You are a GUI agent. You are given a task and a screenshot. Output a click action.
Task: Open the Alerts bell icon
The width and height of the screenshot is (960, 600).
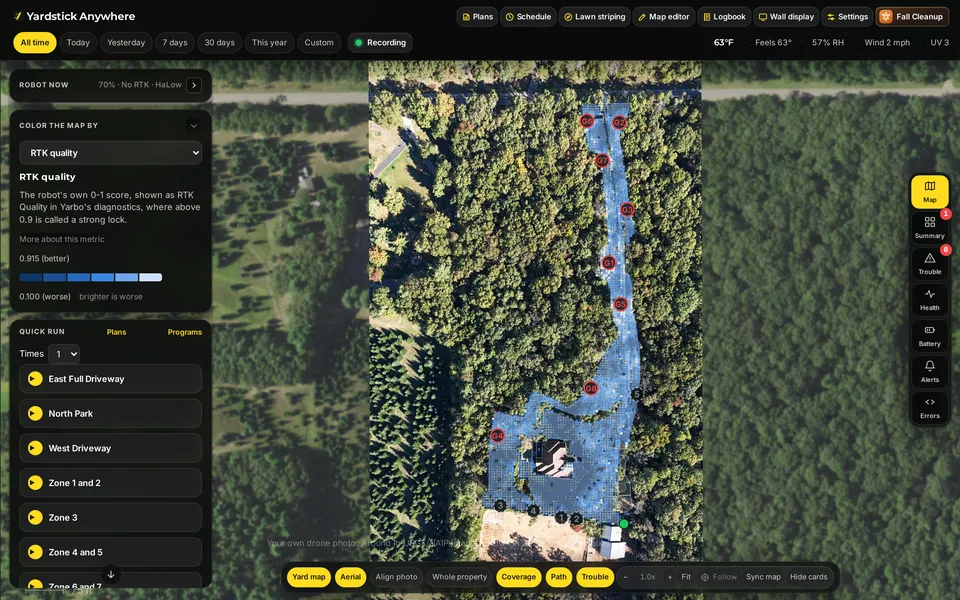929,372
